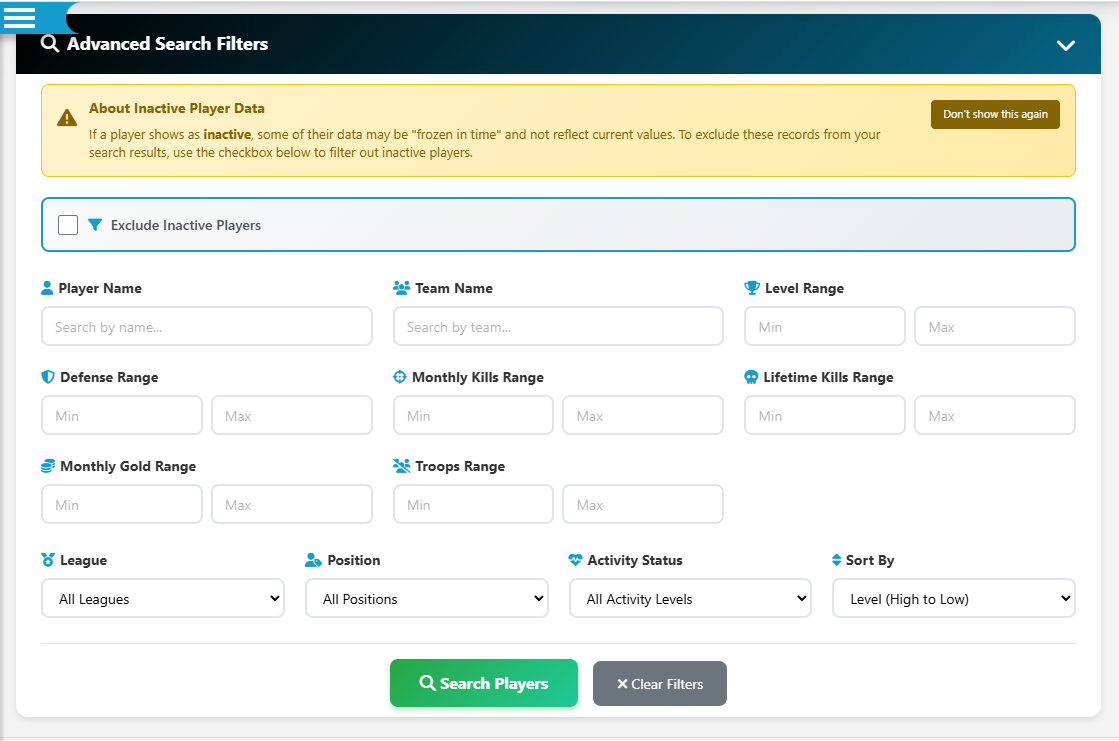This screenshot has width=1119, height=741.
Task: Open the All Positions dropdown
Action: (x=426, y=598)
